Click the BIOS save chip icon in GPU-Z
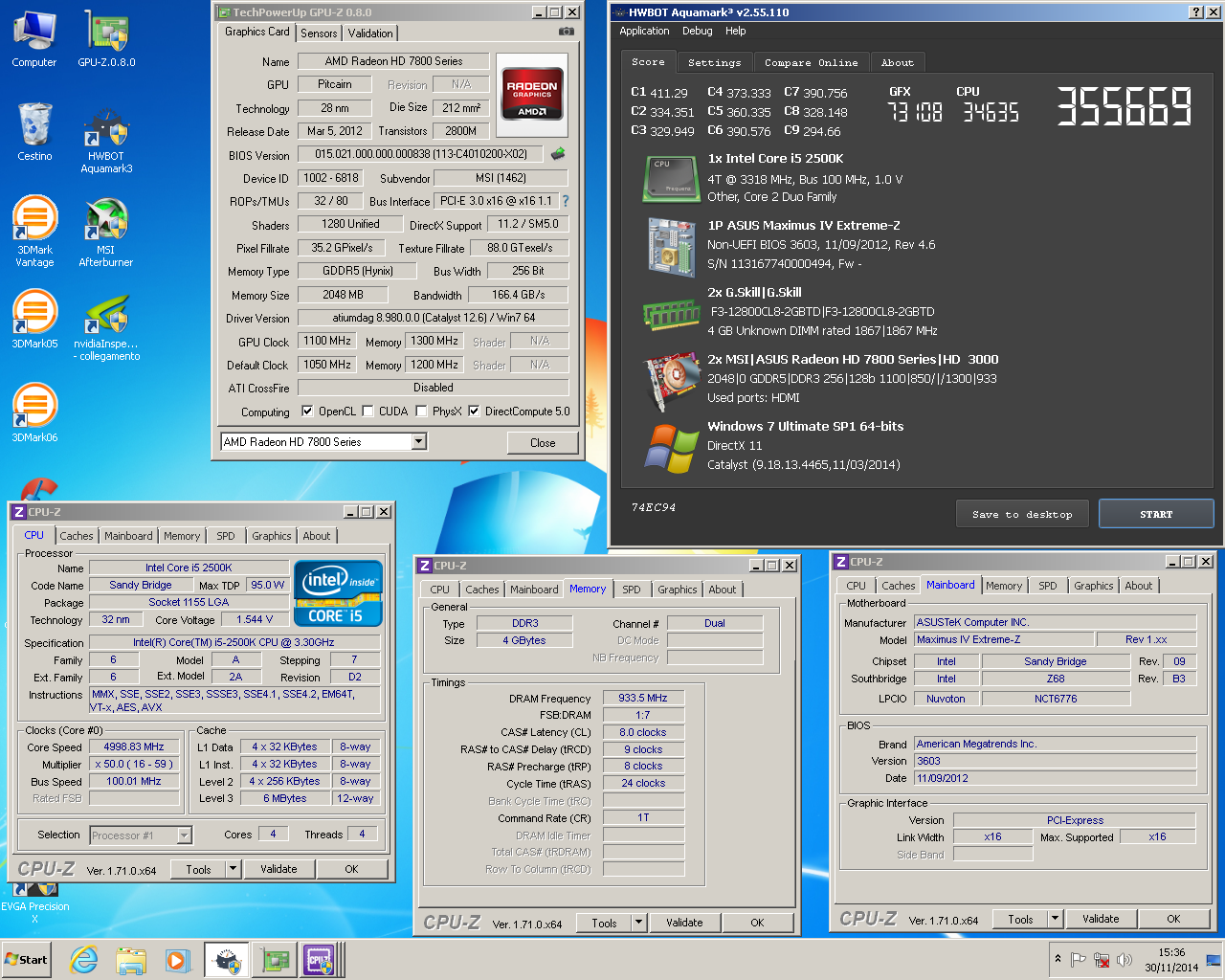The height and width of the screenshot is (980, 1225). (558, 153)
